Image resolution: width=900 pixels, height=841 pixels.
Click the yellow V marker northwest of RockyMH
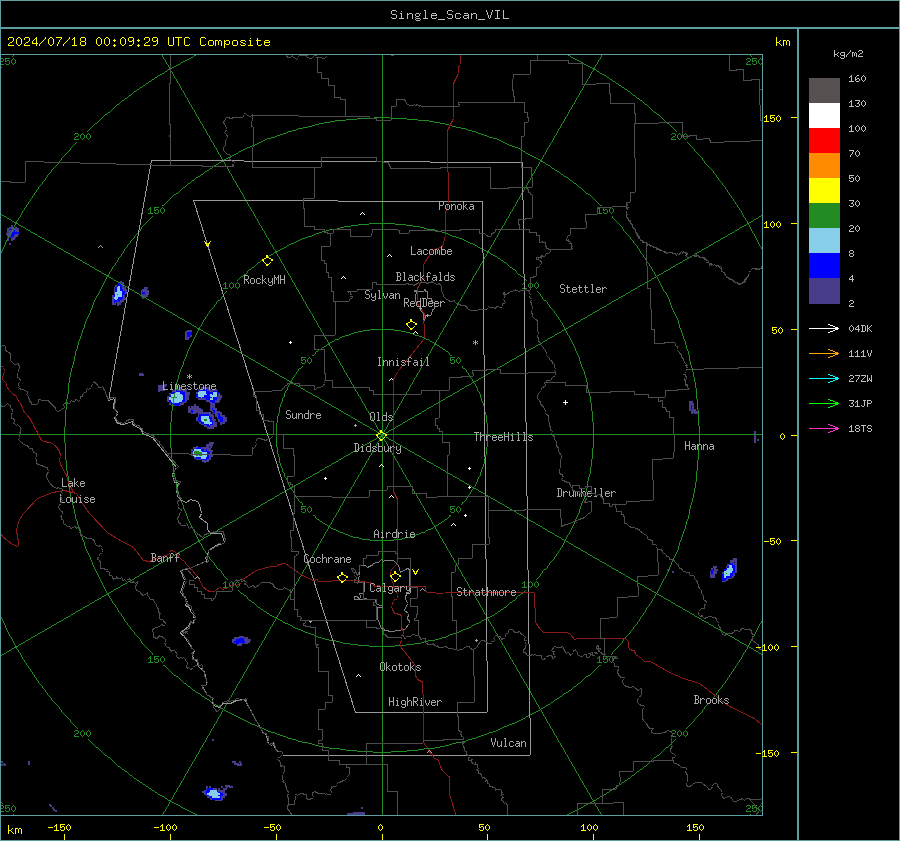(x=208, y=244)
